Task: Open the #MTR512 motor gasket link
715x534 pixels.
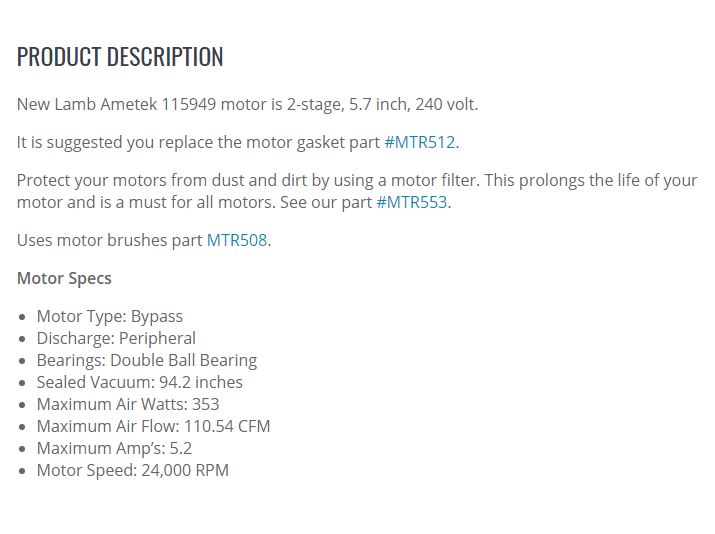Action: (420, 142)
